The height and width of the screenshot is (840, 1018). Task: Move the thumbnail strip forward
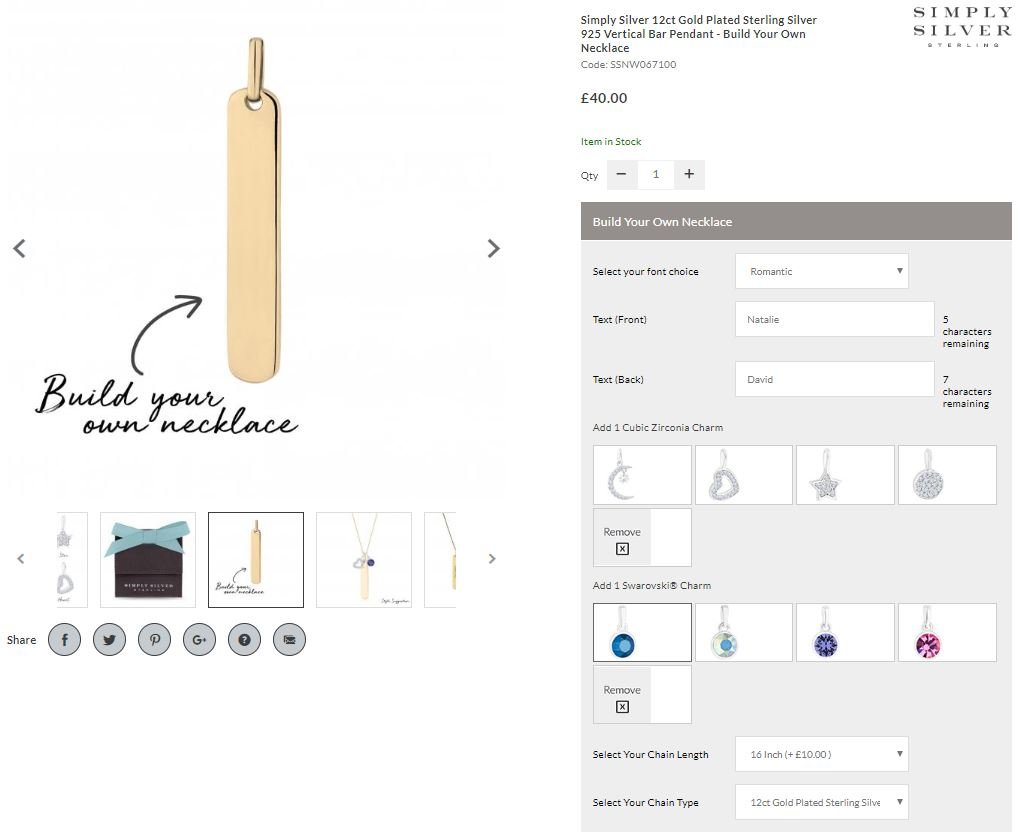491,558
